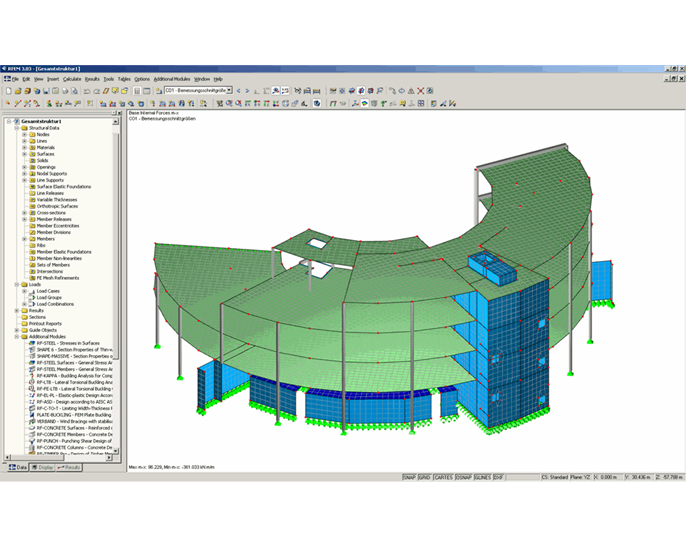Image resolution: width=686 pixels, height=548 pixels.
Task: Click the warning triangle toolbar icon
Action: (x=411, y=91)
